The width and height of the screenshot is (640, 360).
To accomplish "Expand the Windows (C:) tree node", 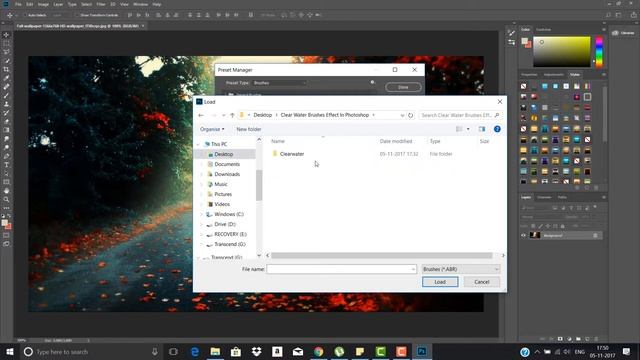I will coord(201,214).
